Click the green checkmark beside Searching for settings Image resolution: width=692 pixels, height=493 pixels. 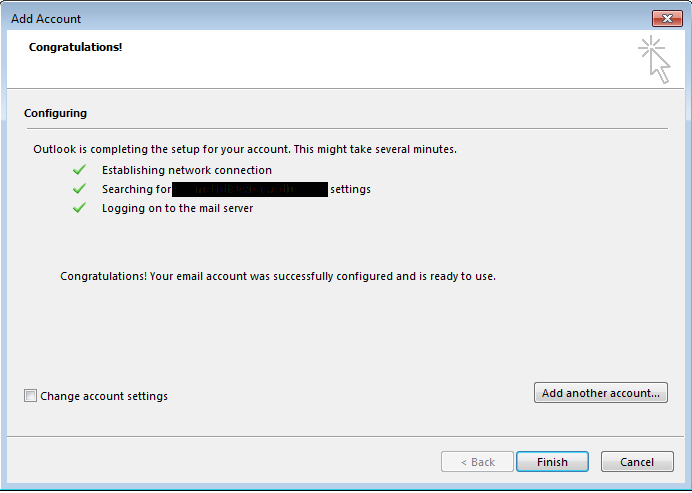80,189
